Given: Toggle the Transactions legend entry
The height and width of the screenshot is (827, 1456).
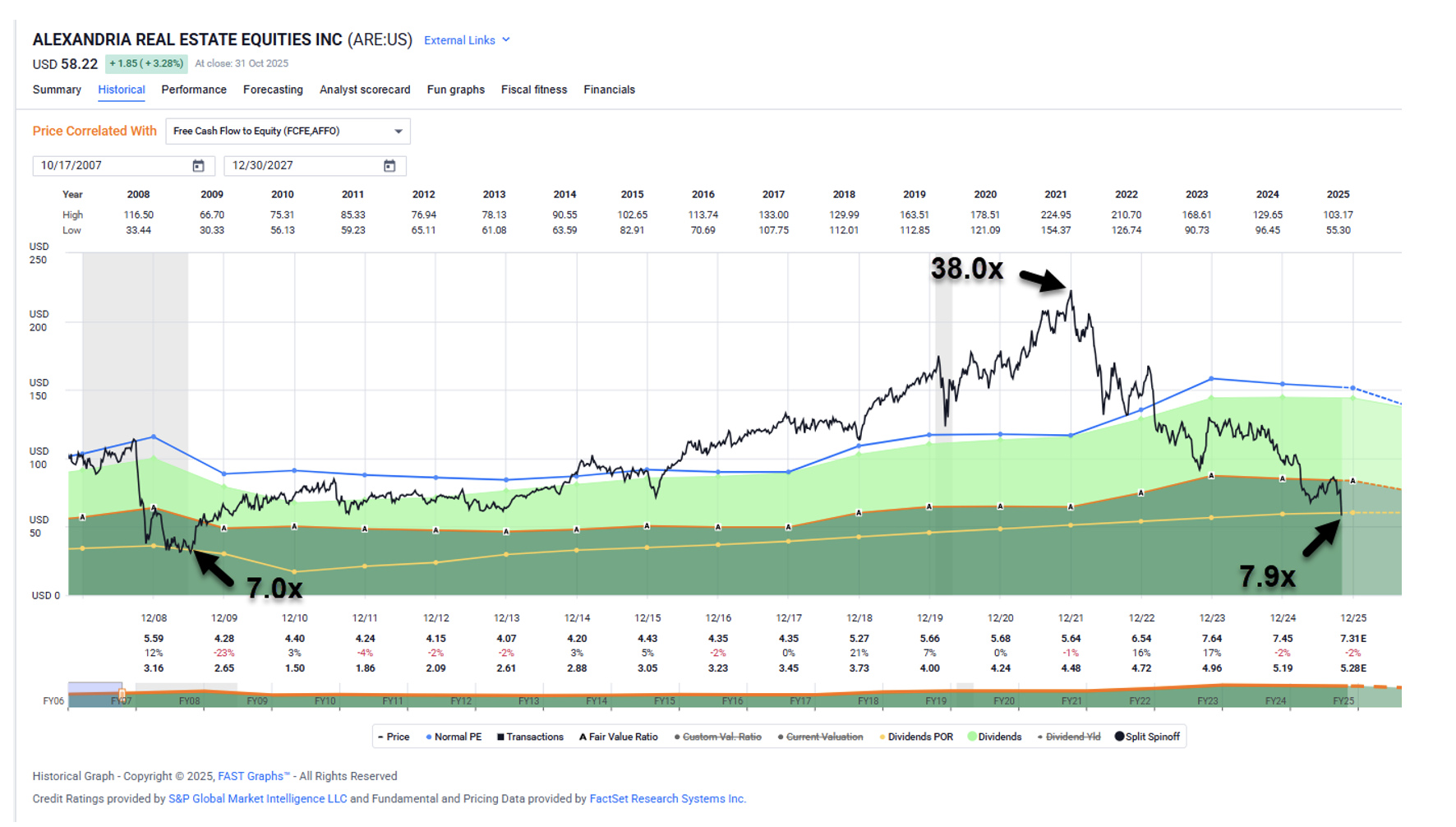Looking at the screenshot, I should (x=531, y=737).
